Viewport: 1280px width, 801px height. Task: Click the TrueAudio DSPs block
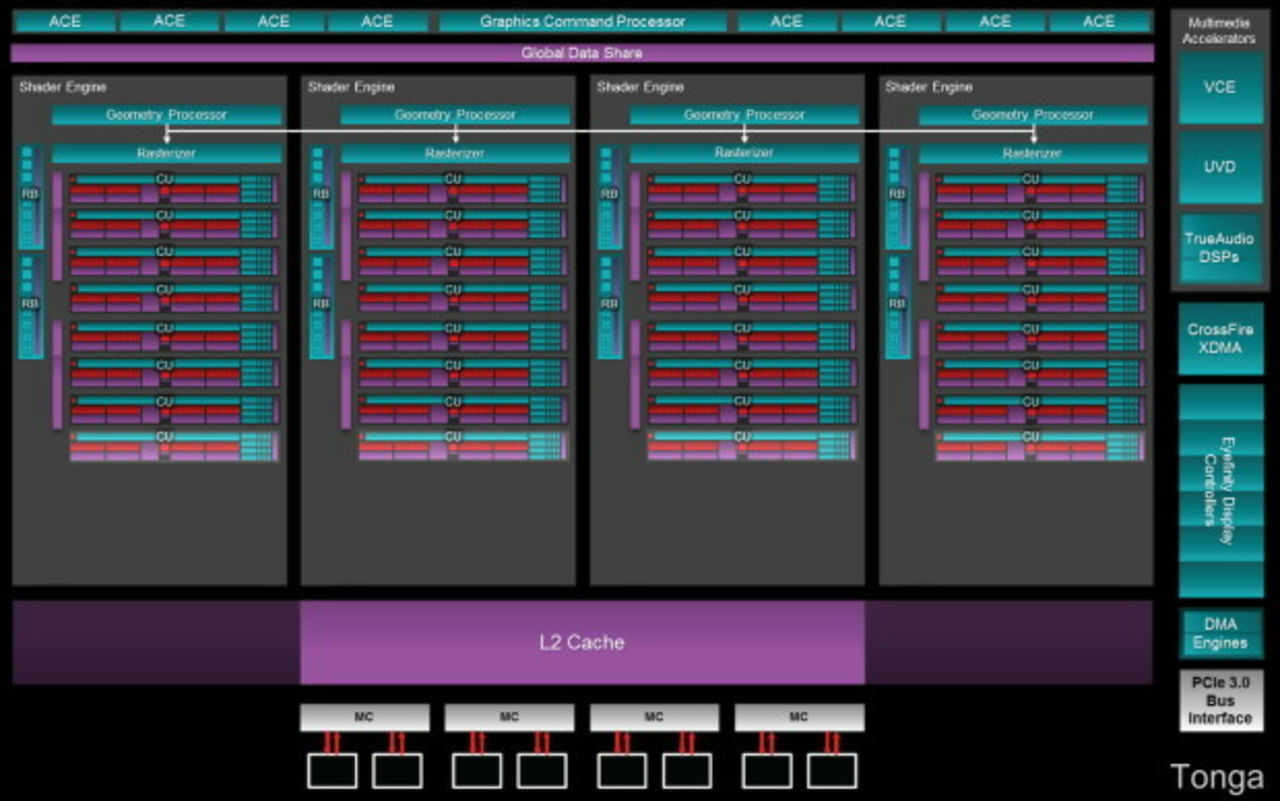1219,247
